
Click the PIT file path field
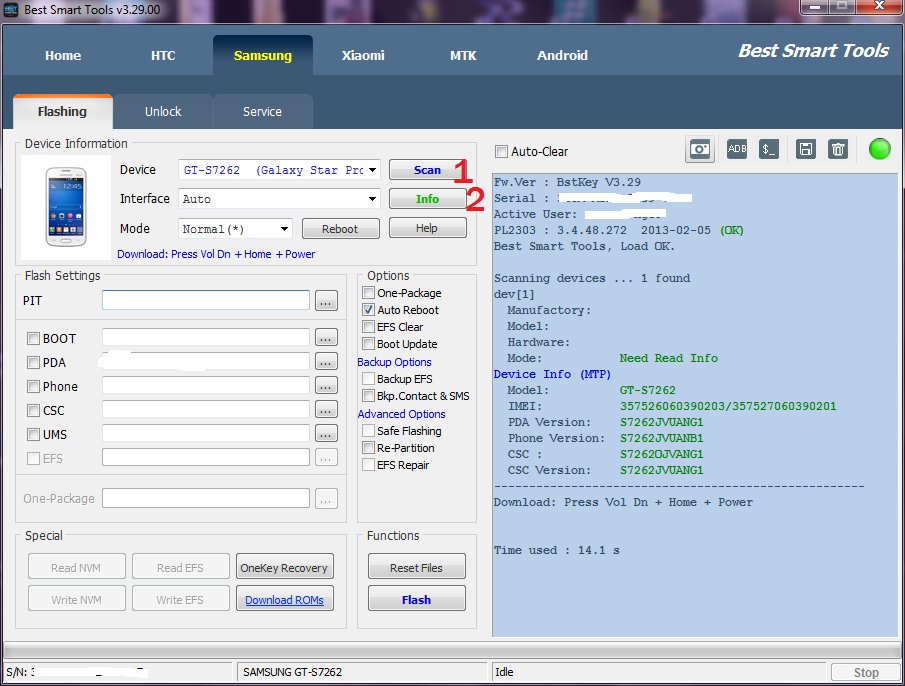click(206, 300)
